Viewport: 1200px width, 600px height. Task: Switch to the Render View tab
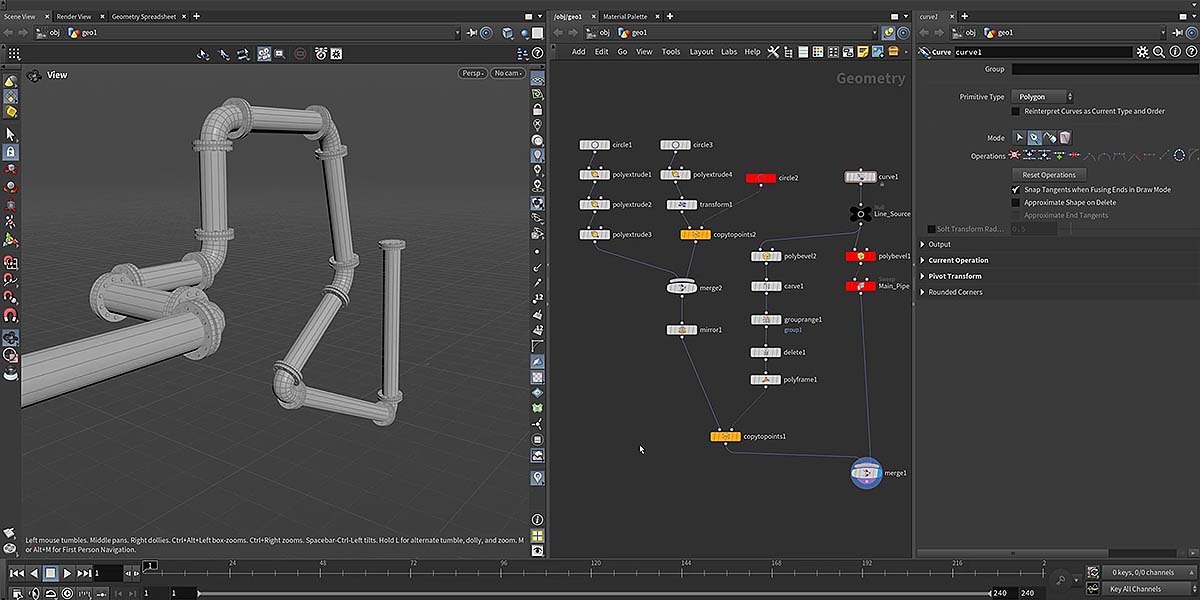click(x=74, y=16)
